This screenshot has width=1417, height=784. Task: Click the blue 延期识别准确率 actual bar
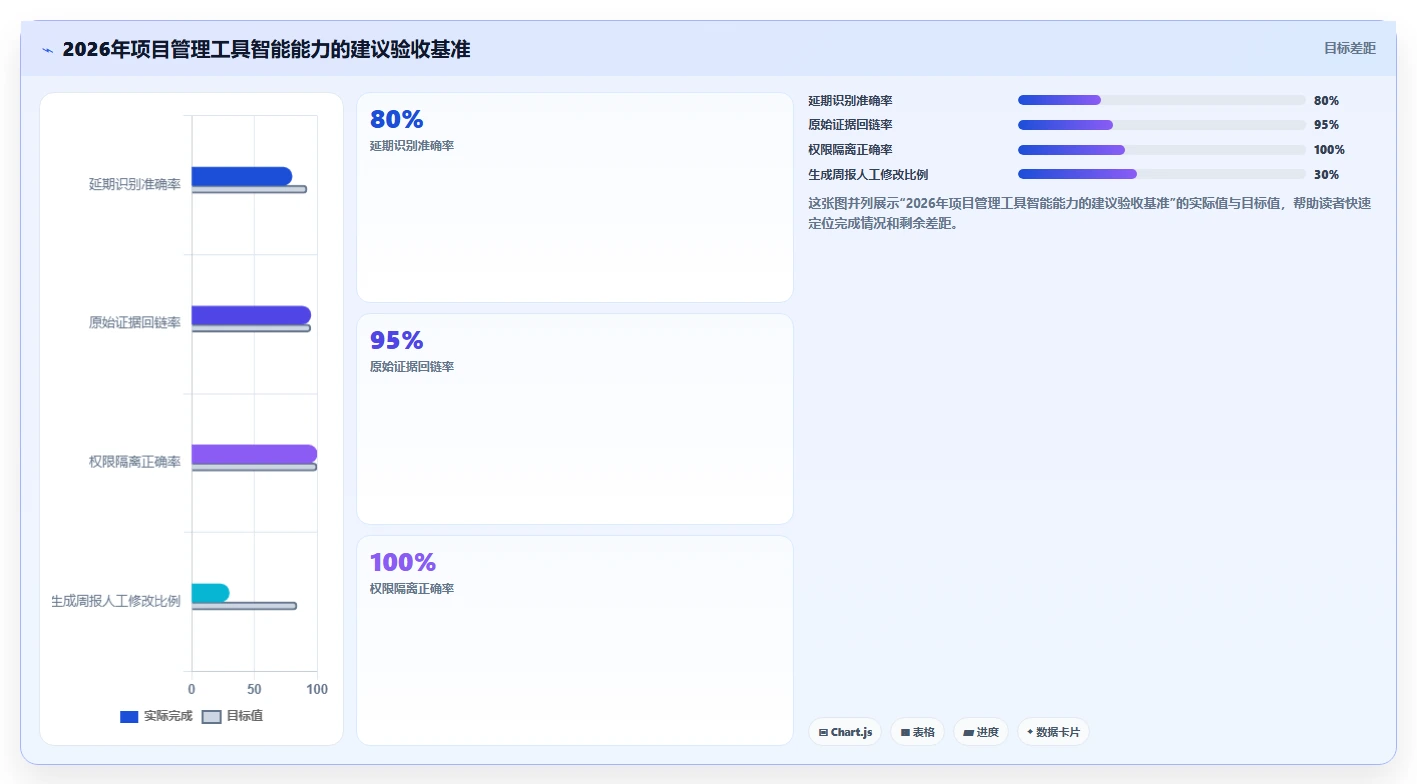pyautogui.click(x=242, y=176)
